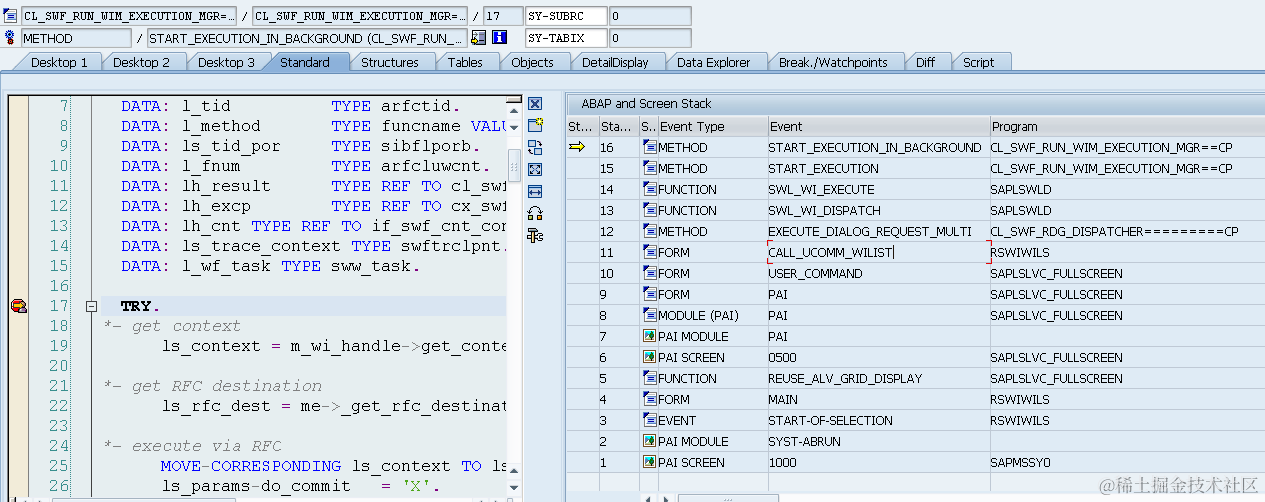Click the program icon beside CL_SWF_RUN_WIM_EXECUTION_MGR field
Viewport: 1265px width, 502px height.
pyautogui.click(x=11, y=16)
